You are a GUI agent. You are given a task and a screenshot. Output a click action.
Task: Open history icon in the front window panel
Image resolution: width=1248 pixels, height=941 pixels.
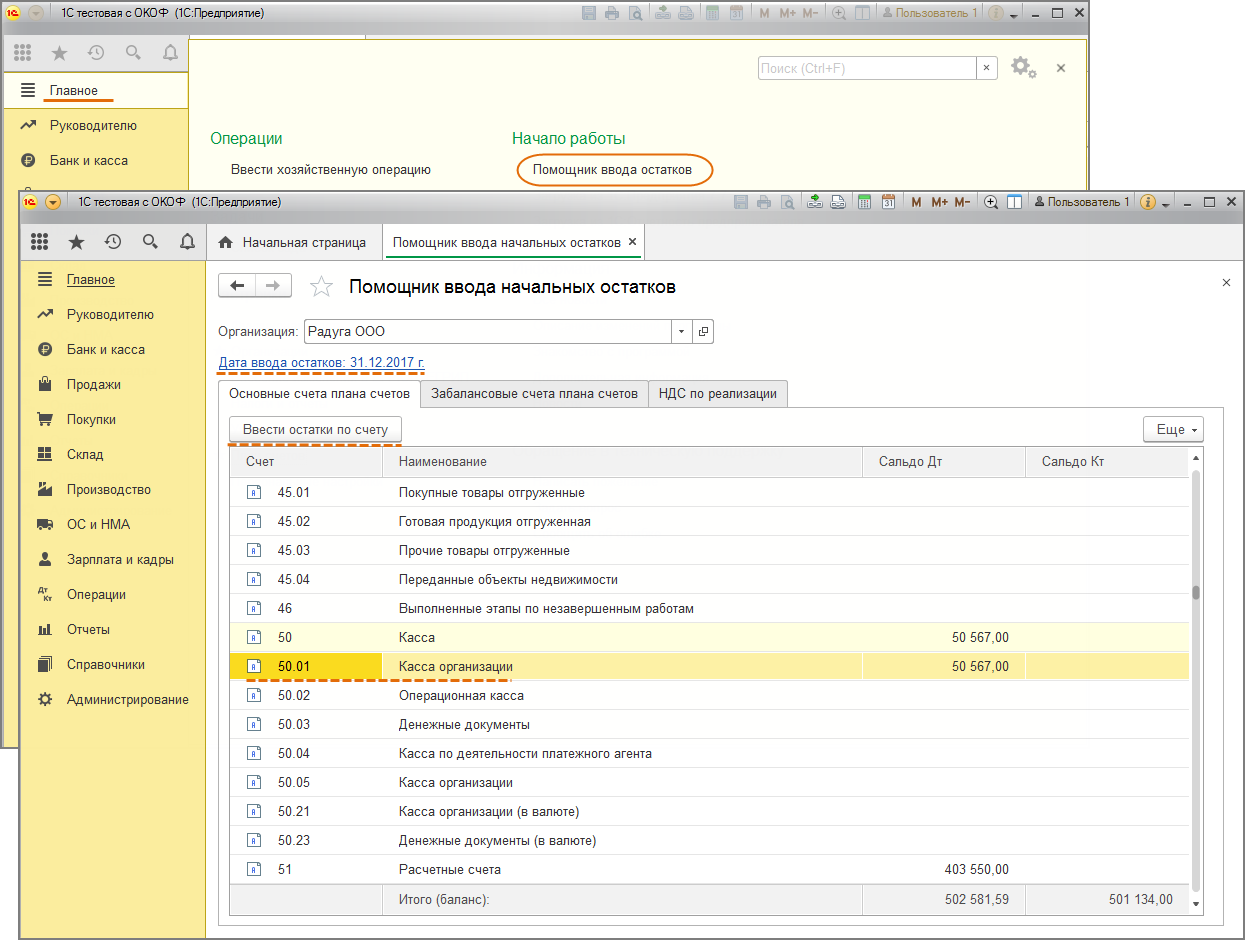(113, 242)
